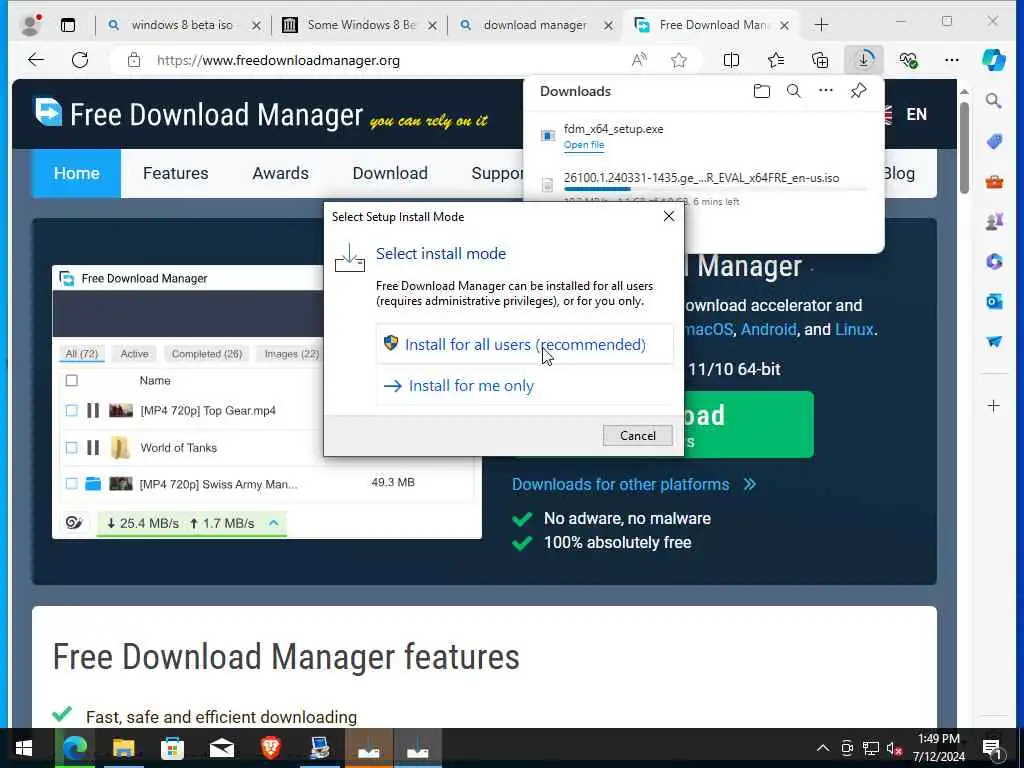Open Brave browser from the taskbar
Image resolution: width=1024 pixels, height=768 pixels.
(x=270, y=748)
